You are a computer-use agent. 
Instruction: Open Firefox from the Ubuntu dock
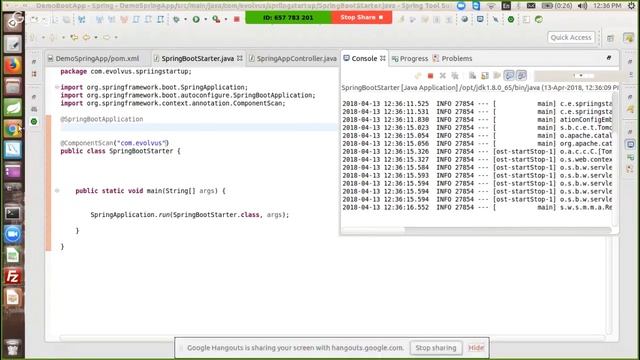tap(13, 65)
